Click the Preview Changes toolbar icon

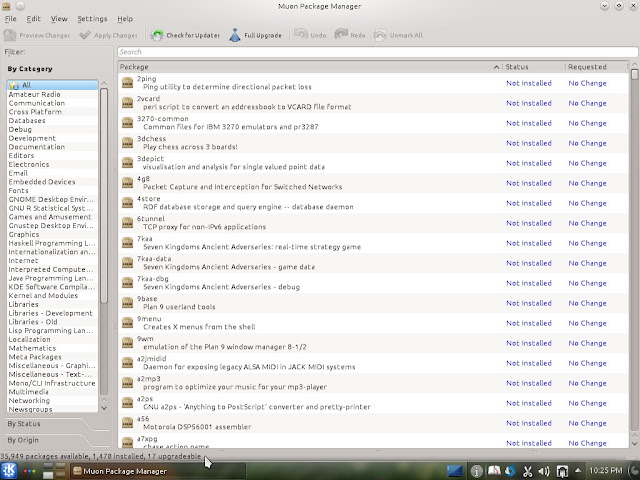[10, 35]
